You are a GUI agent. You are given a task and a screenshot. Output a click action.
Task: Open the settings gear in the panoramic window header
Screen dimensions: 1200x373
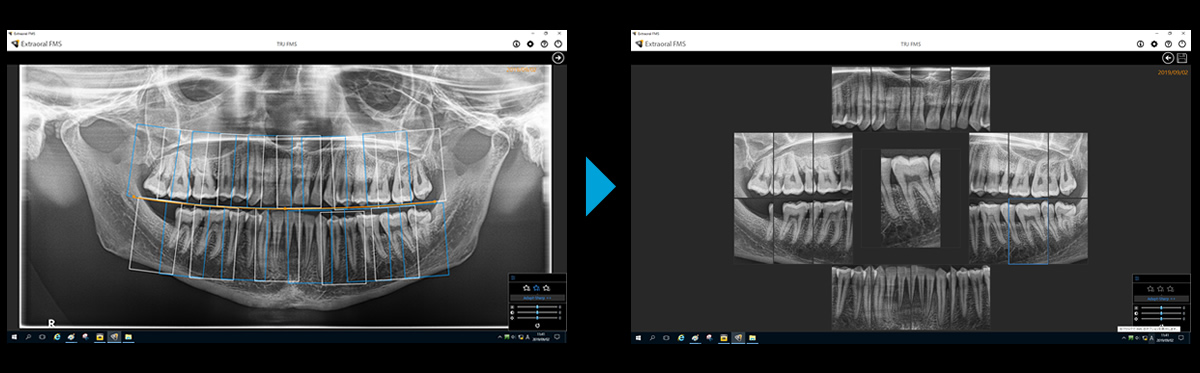(x=530, y=44)
